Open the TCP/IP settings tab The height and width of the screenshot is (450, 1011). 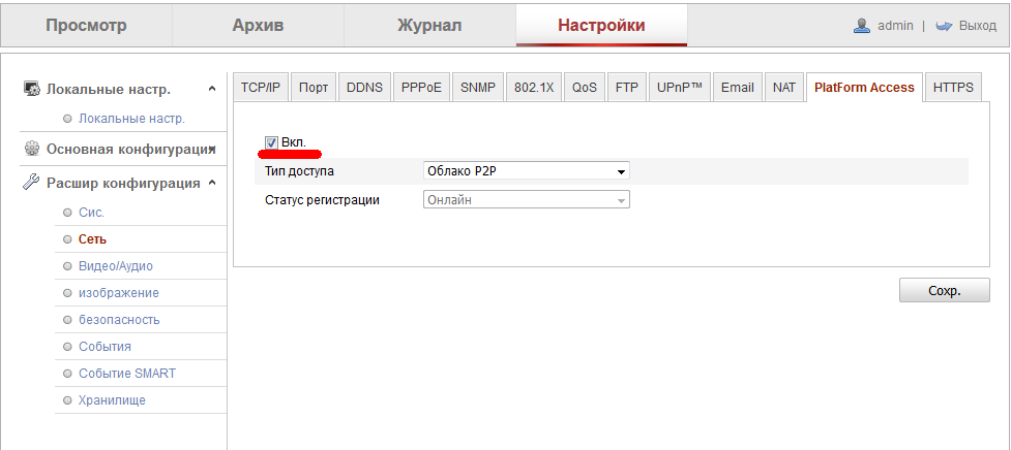click(x=261, y=87)
